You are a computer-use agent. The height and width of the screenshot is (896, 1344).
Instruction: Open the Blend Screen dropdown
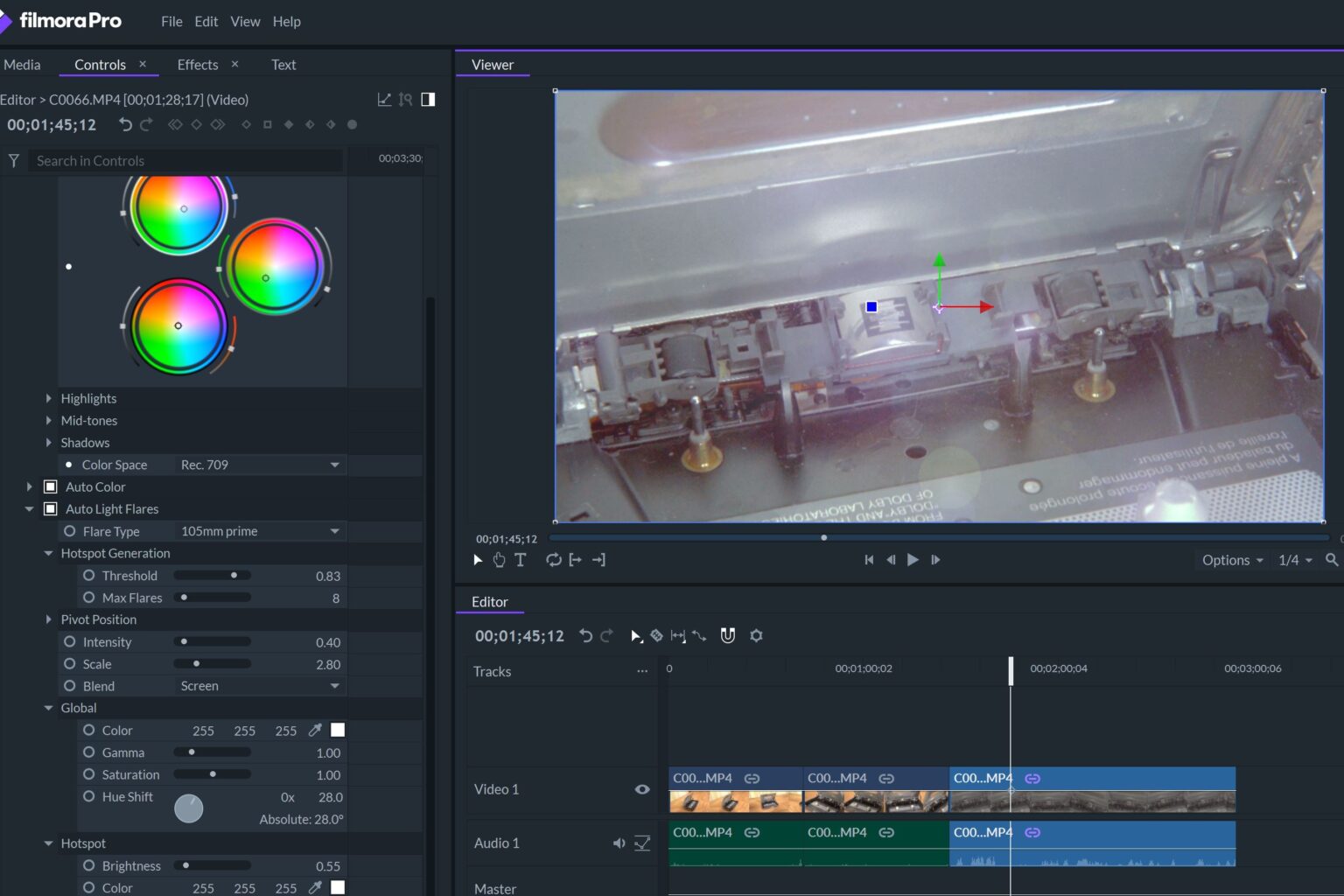[260, 687]
